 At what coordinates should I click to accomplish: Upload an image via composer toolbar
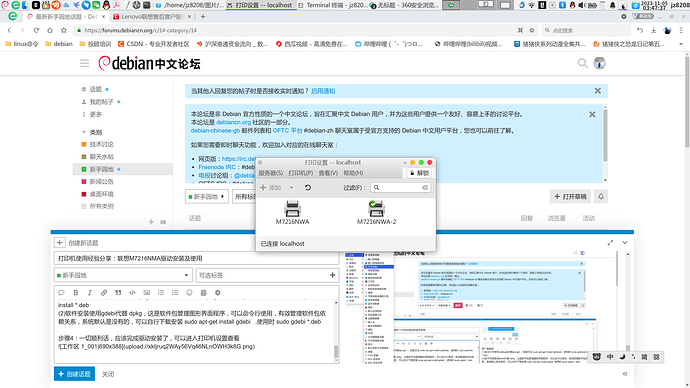[x=147, y=293]
